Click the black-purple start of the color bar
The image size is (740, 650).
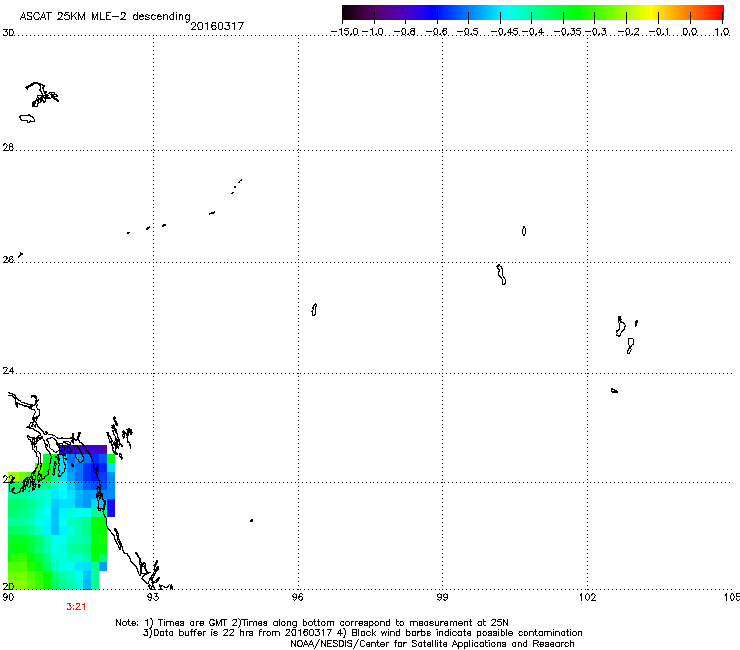point(352,12)
